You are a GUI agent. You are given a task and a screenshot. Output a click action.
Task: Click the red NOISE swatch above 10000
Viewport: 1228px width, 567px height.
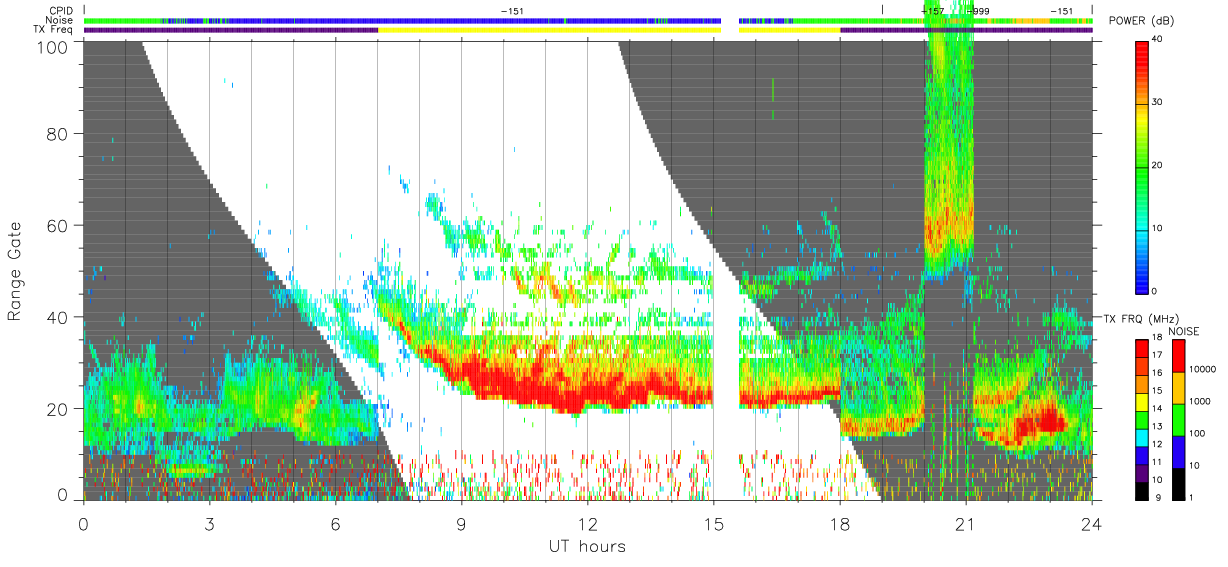coord(1180,356)
